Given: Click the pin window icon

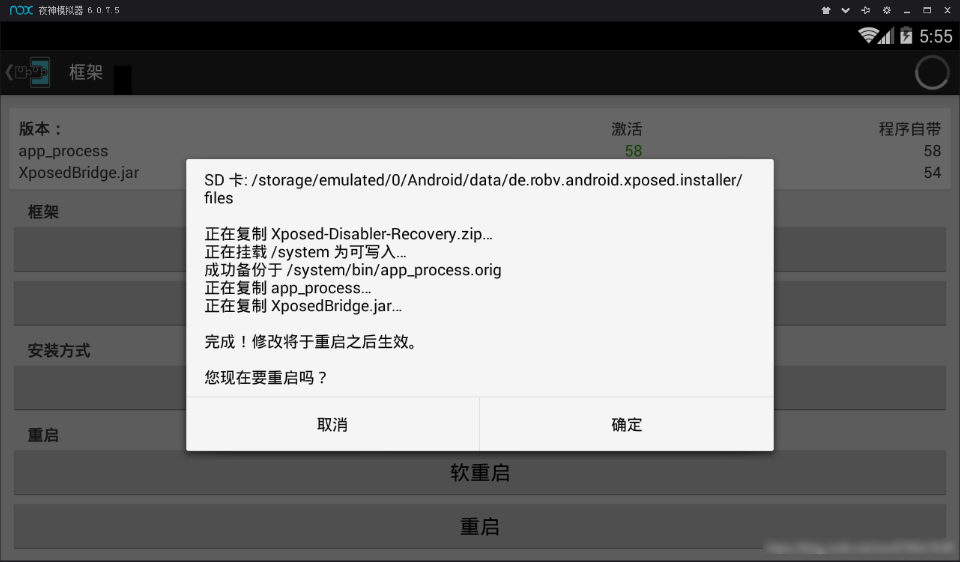Looking at the screenshot, I should point(866,10).
